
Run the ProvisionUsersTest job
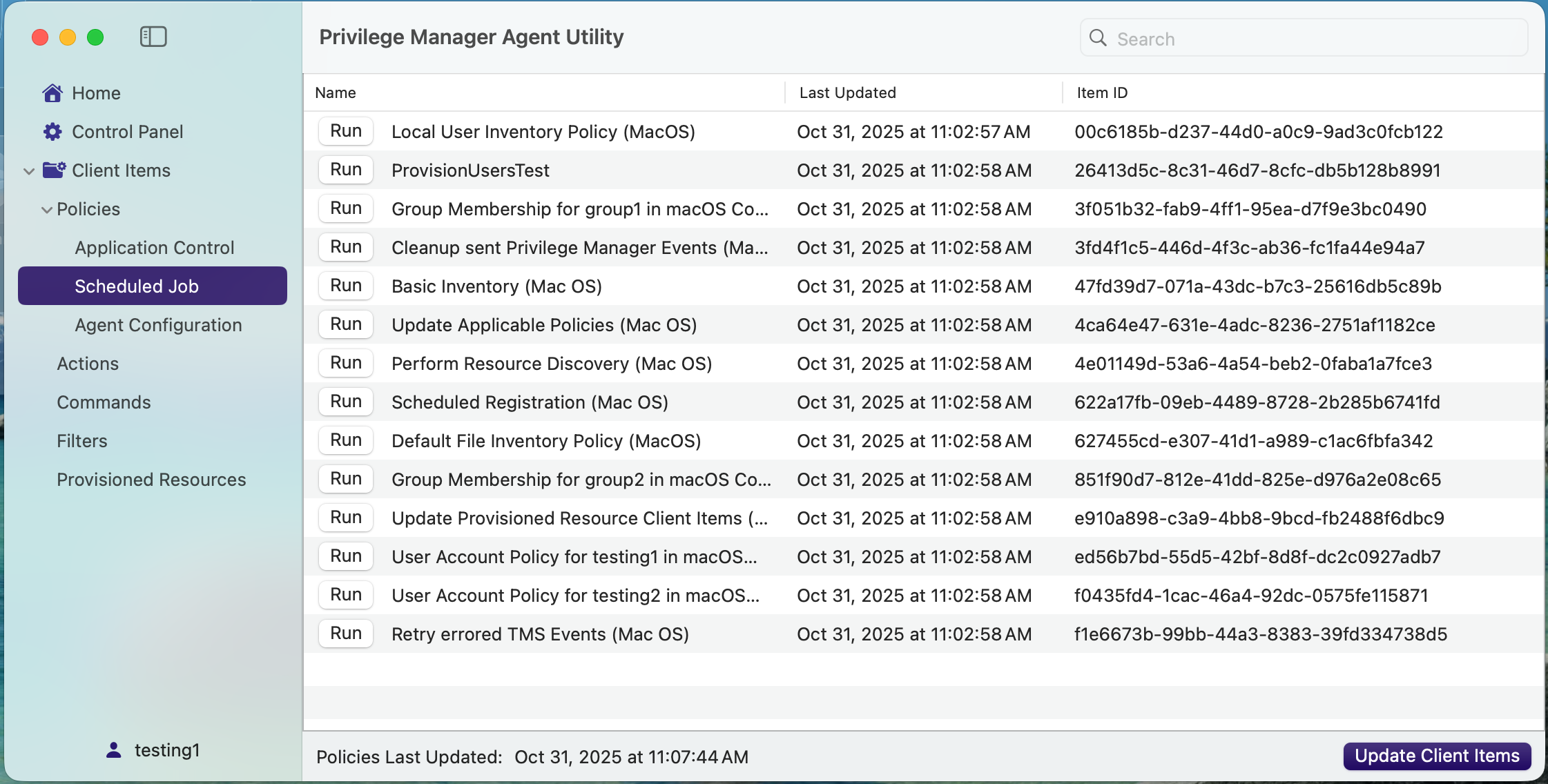click(x=345, y=170)
